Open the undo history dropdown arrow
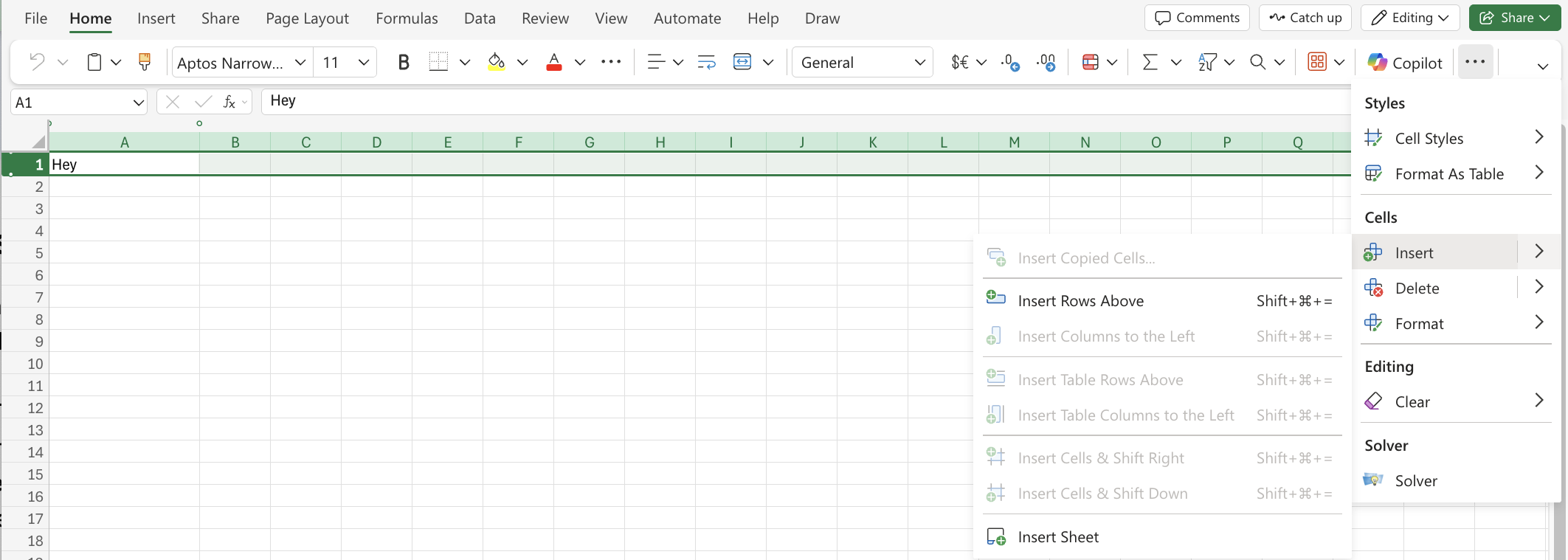This screenshot has width=1568, height=560. pos(63,63)
